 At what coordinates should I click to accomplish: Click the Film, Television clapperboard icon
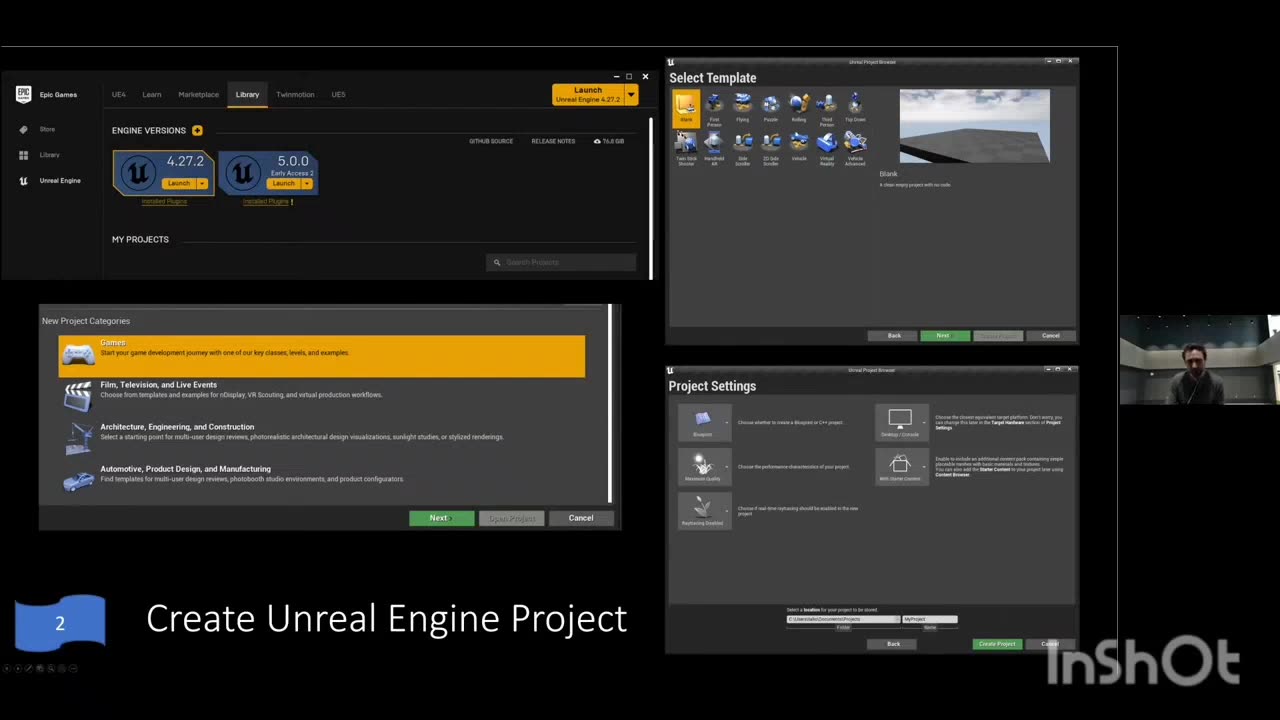pyautogui.click(x=78, y=397)
